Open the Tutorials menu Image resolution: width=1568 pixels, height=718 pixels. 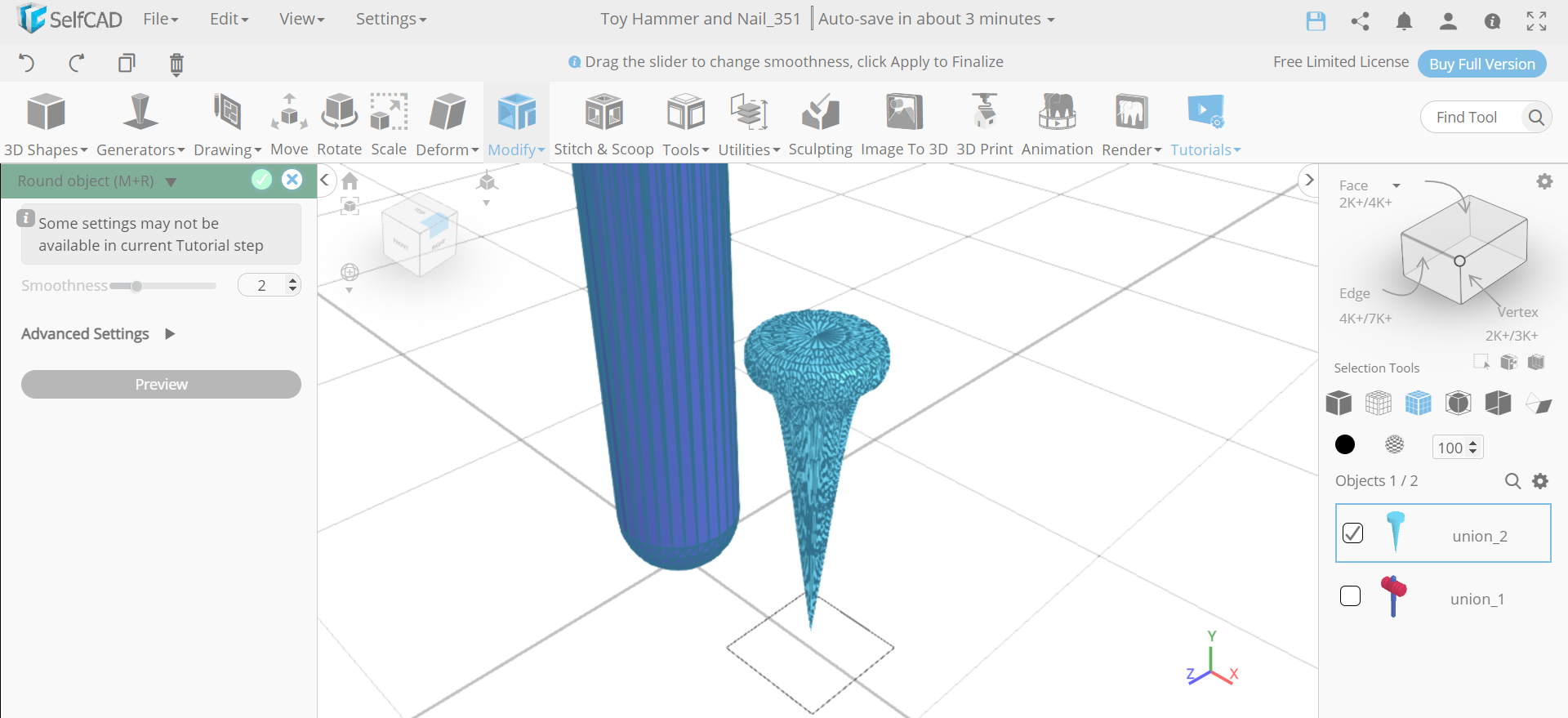[x=1205, y=125]
